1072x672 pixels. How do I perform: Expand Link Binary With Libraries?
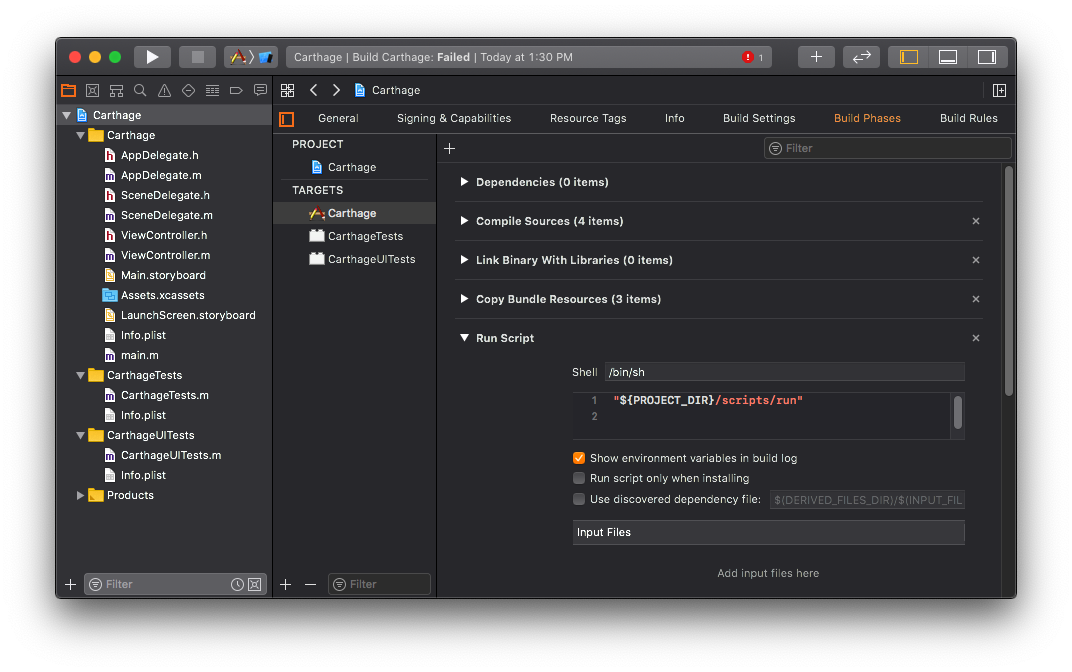(x=464, y=260)
